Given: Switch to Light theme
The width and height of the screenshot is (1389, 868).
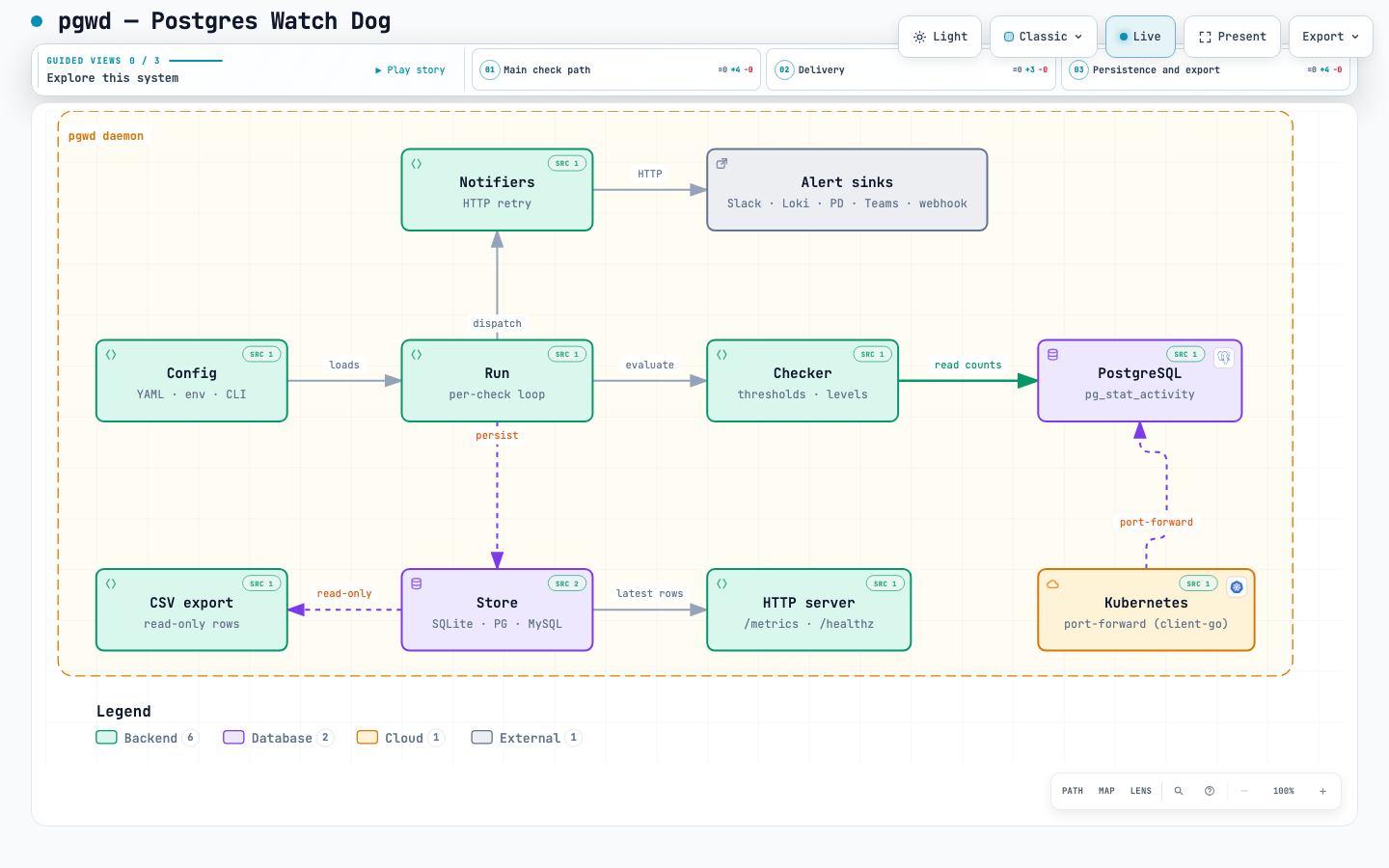Looking at the screenshot, I should coord(940,37).
